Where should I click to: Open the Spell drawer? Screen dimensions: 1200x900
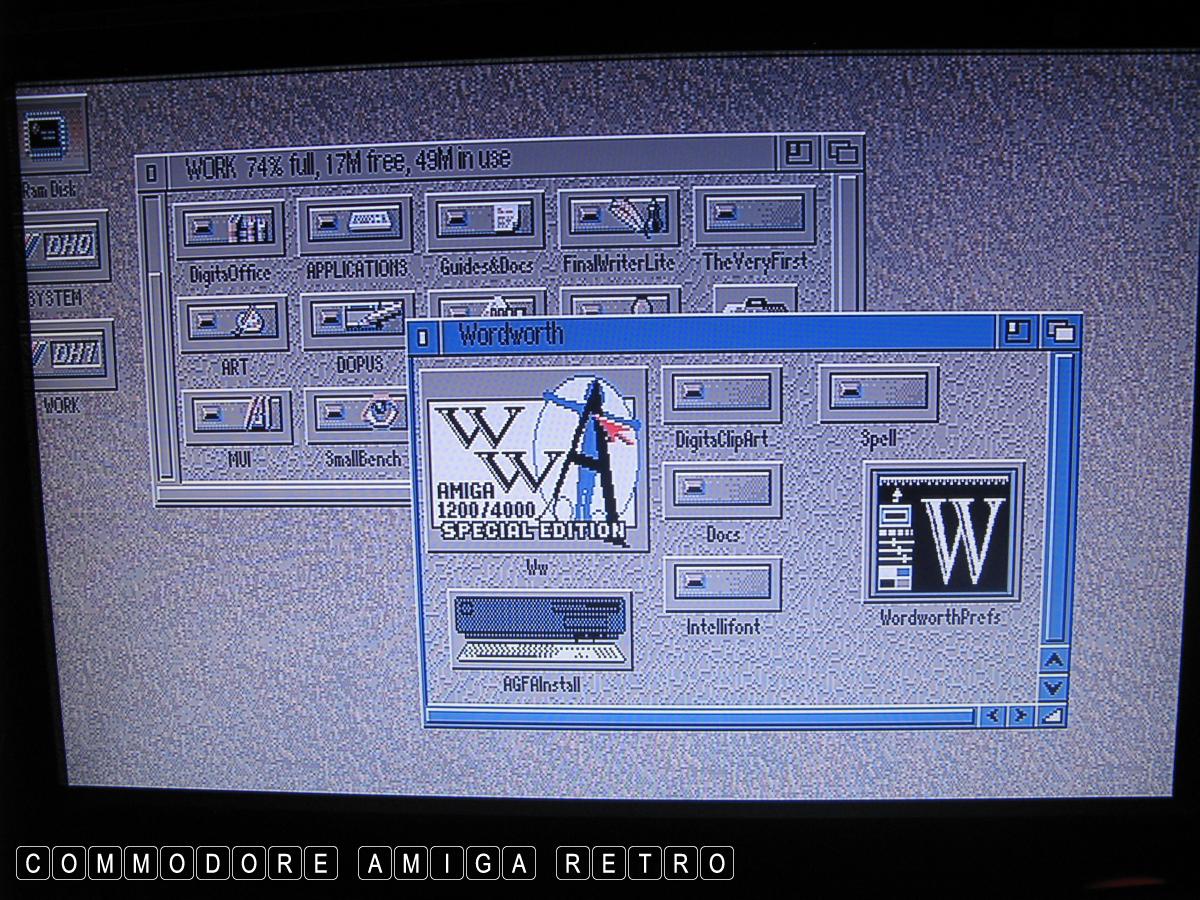click(x=878, y=393)
